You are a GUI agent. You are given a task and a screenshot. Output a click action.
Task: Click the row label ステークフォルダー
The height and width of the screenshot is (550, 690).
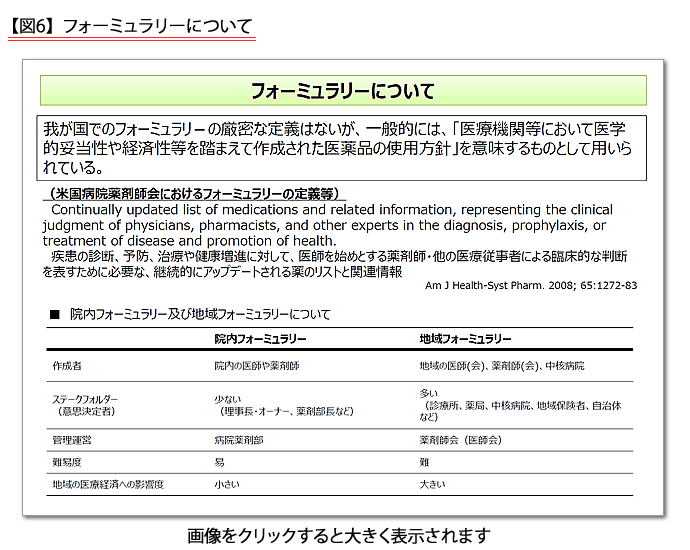(85, 399)
